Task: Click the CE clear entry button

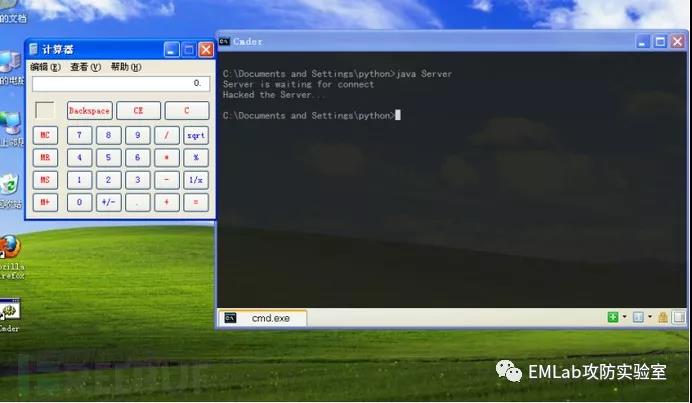Action: (138, 111)
